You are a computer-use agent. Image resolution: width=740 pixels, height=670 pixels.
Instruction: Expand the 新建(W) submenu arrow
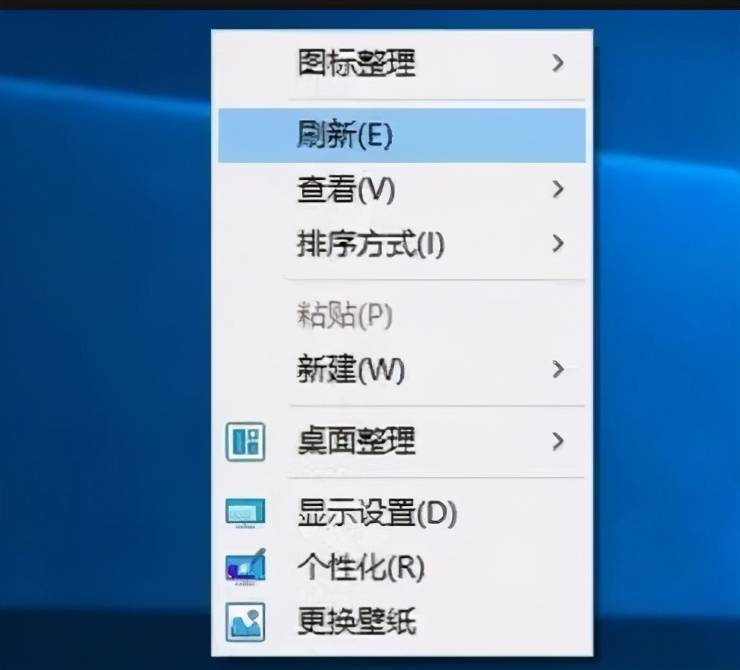tap(558, 369)
